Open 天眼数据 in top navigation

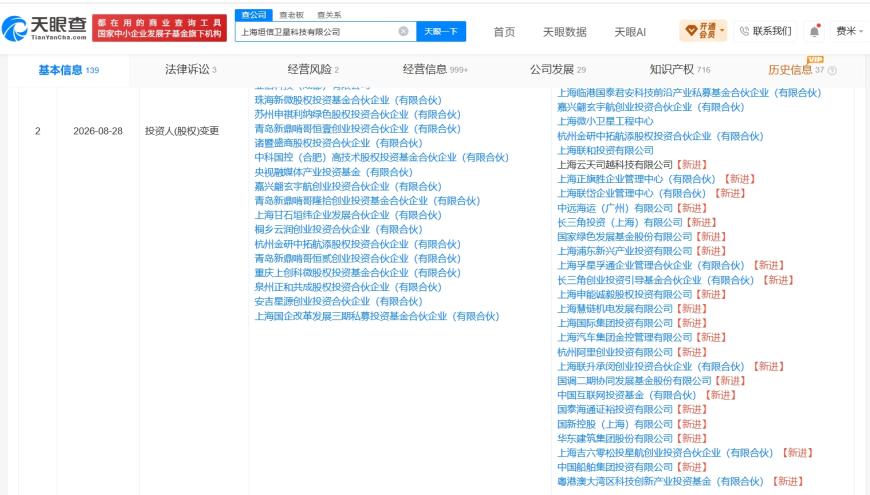click(x=564, y=32)
